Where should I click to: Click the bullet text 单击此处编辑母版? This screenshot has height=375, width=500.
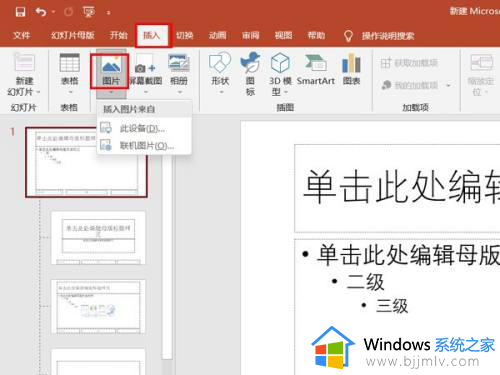coord(408,255)
